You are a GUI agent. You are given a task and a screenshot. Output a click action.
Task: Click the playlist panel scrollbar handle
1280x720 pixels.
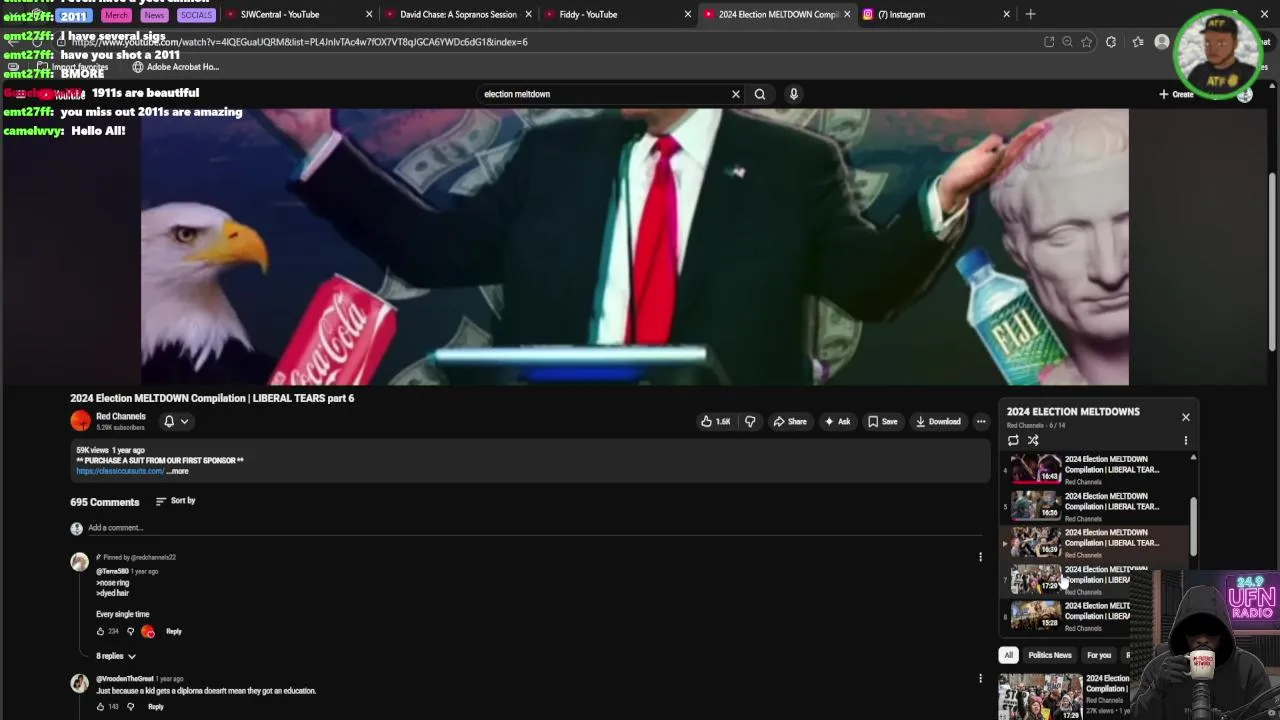click(x=1193, y=525)
